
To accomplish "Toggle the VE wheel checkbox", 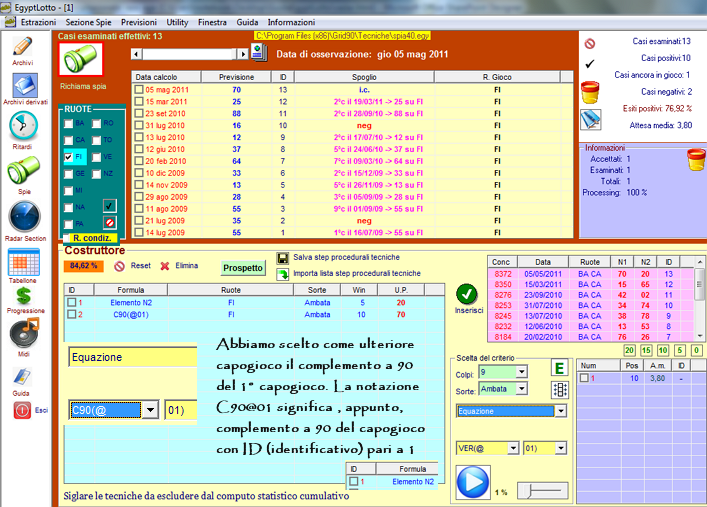I will point(96,157).
